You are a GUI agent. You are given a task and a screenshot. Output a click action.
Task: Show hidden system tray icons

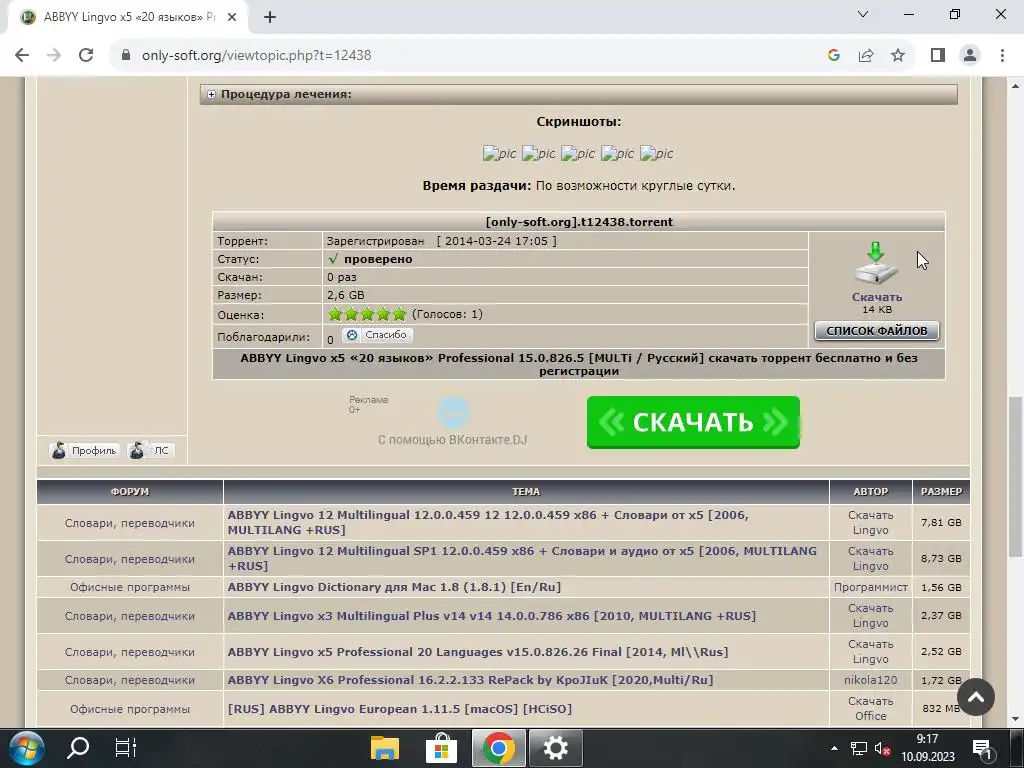[x=834, y=748]
